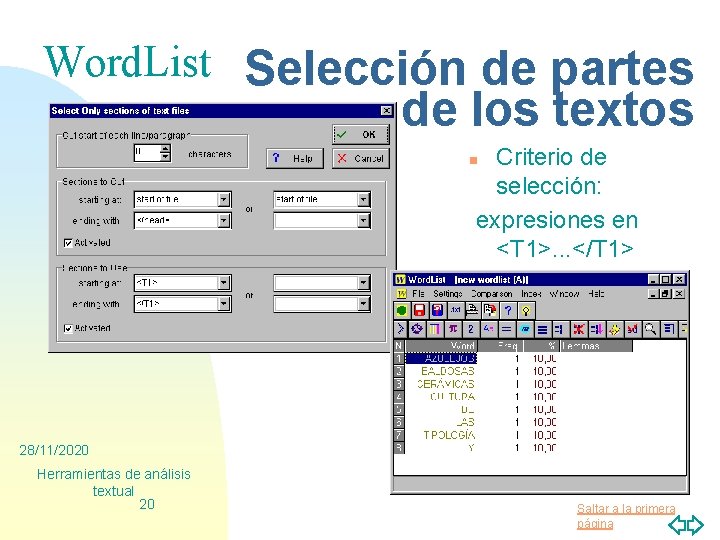Click the .txt save-as-text toolbar icon

(455, 311)
